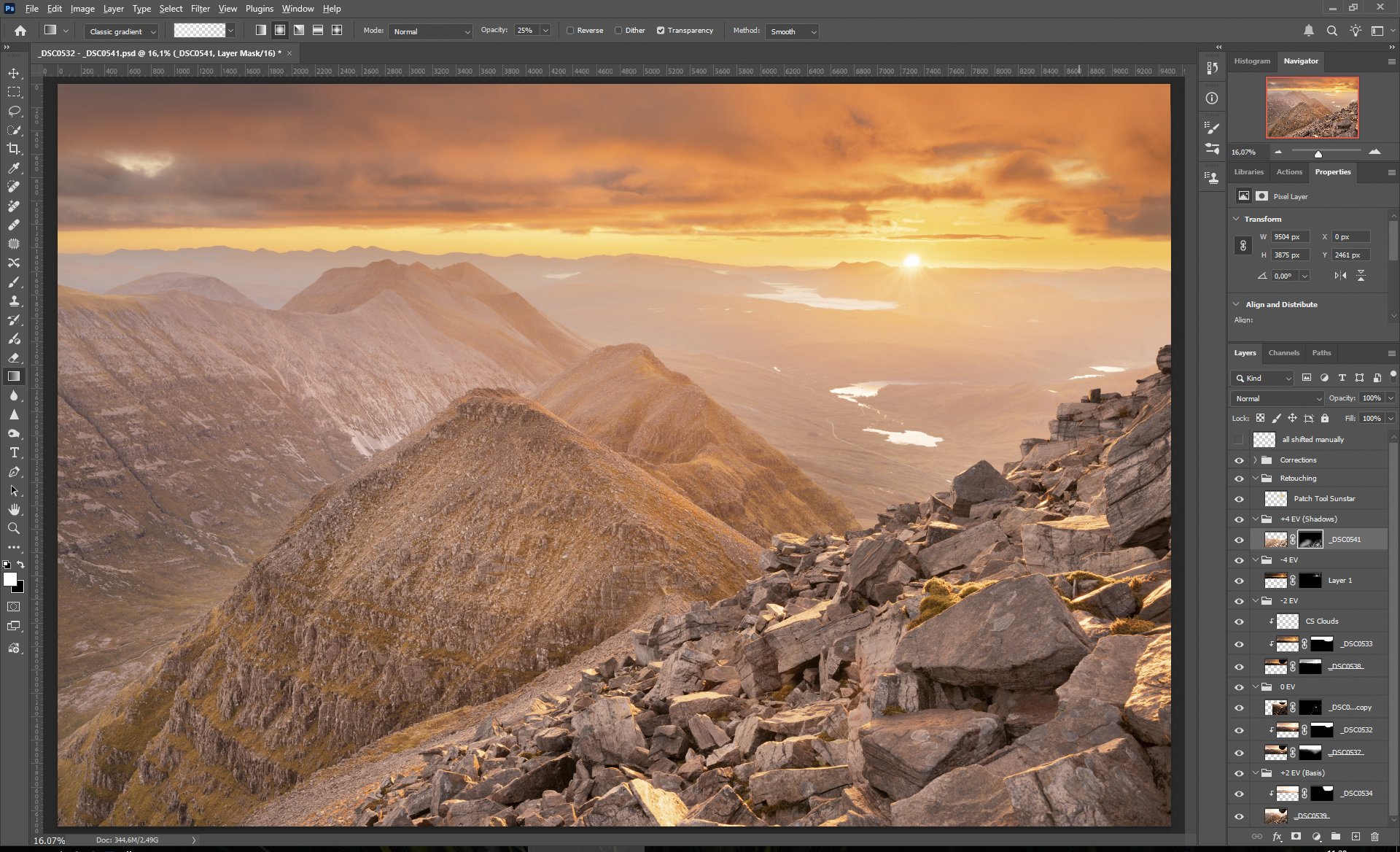Viewport: 1400px width, 852px height.
Task: Expand the Corrections layer group
Action: tap(1255, 460)
